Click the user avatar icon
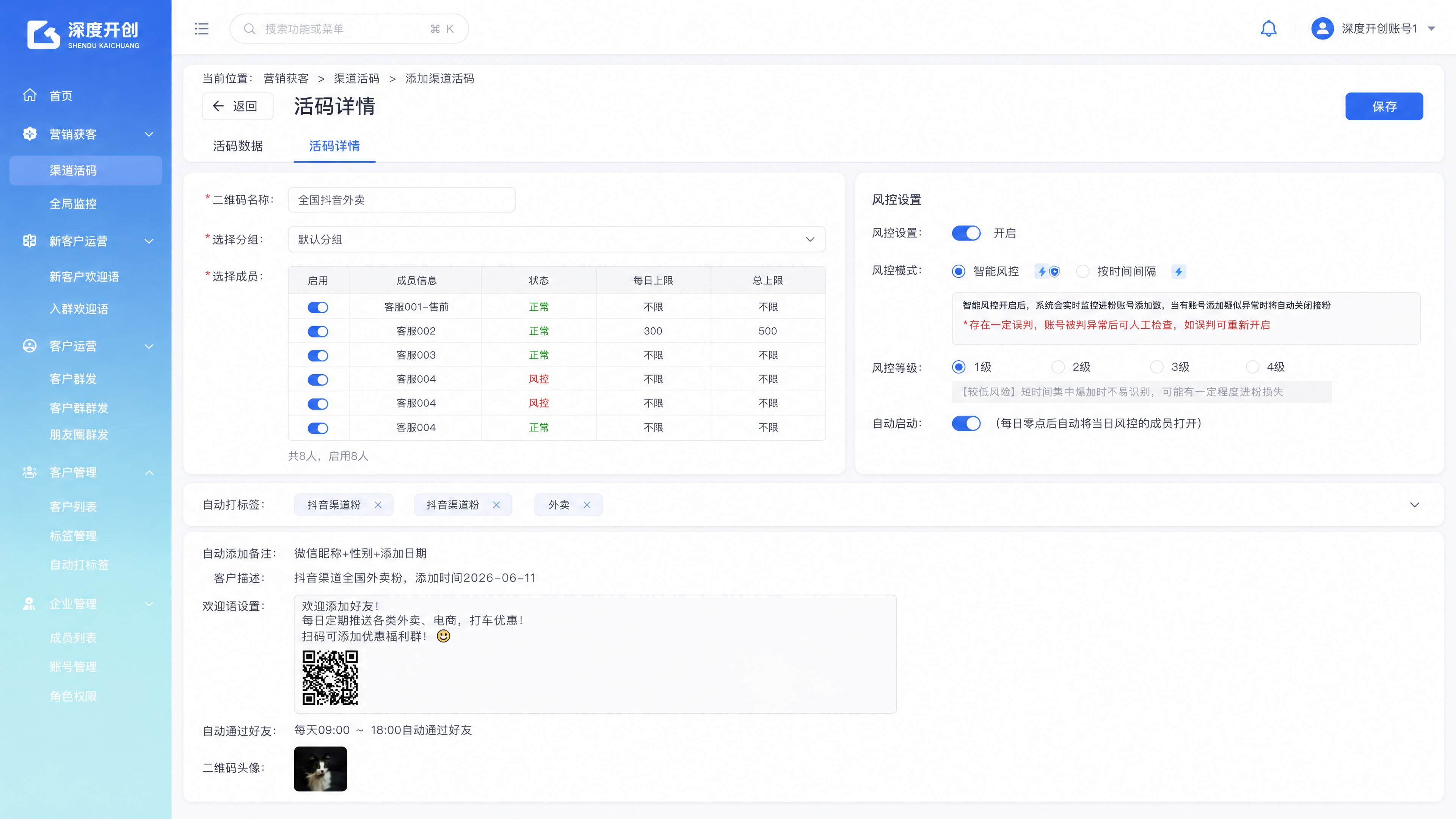1456x819 pixels. pos(1322,29)
